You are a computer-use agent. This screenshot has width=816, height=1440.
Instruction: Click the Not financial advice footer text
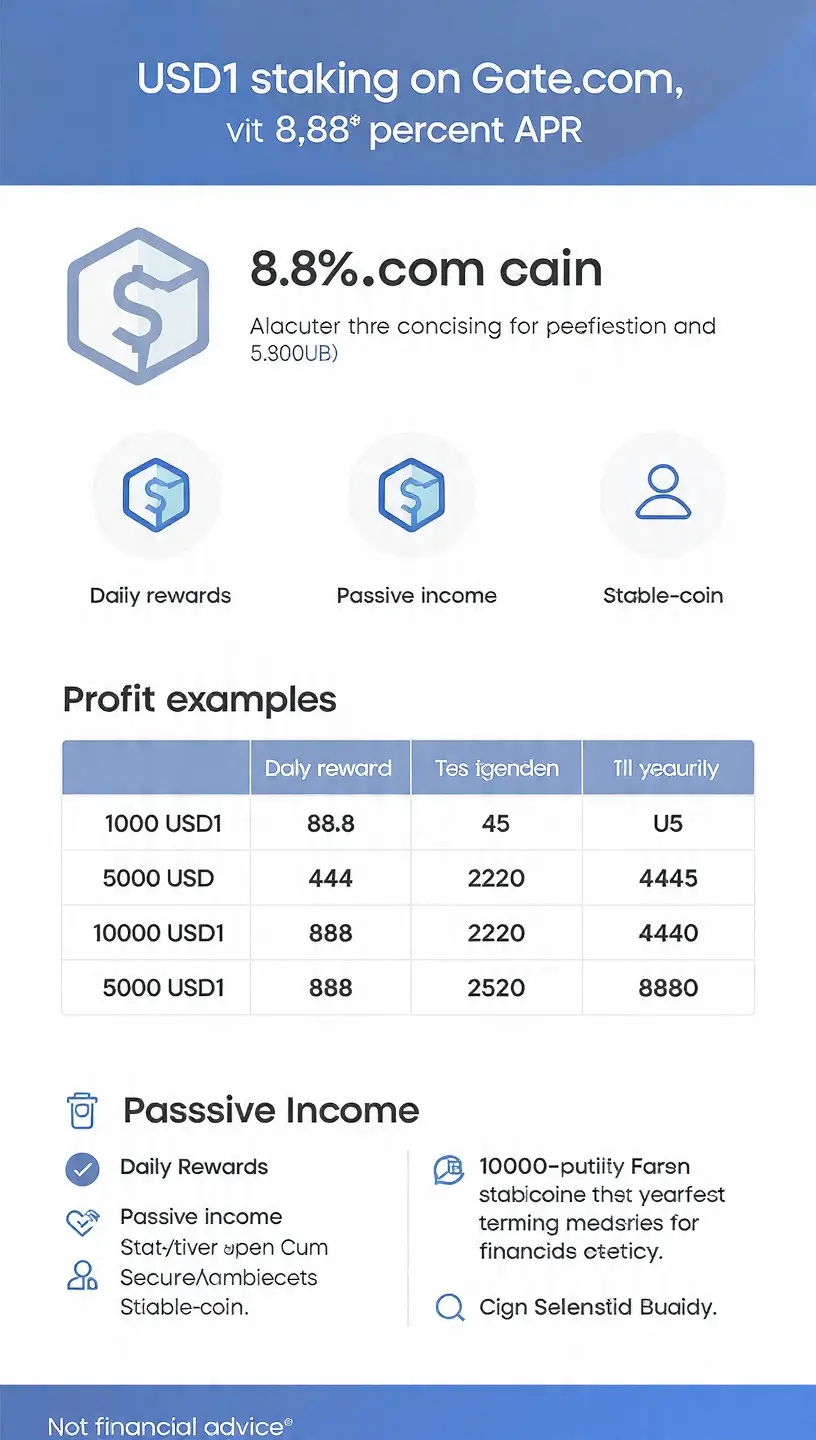tap(170, 1425)
